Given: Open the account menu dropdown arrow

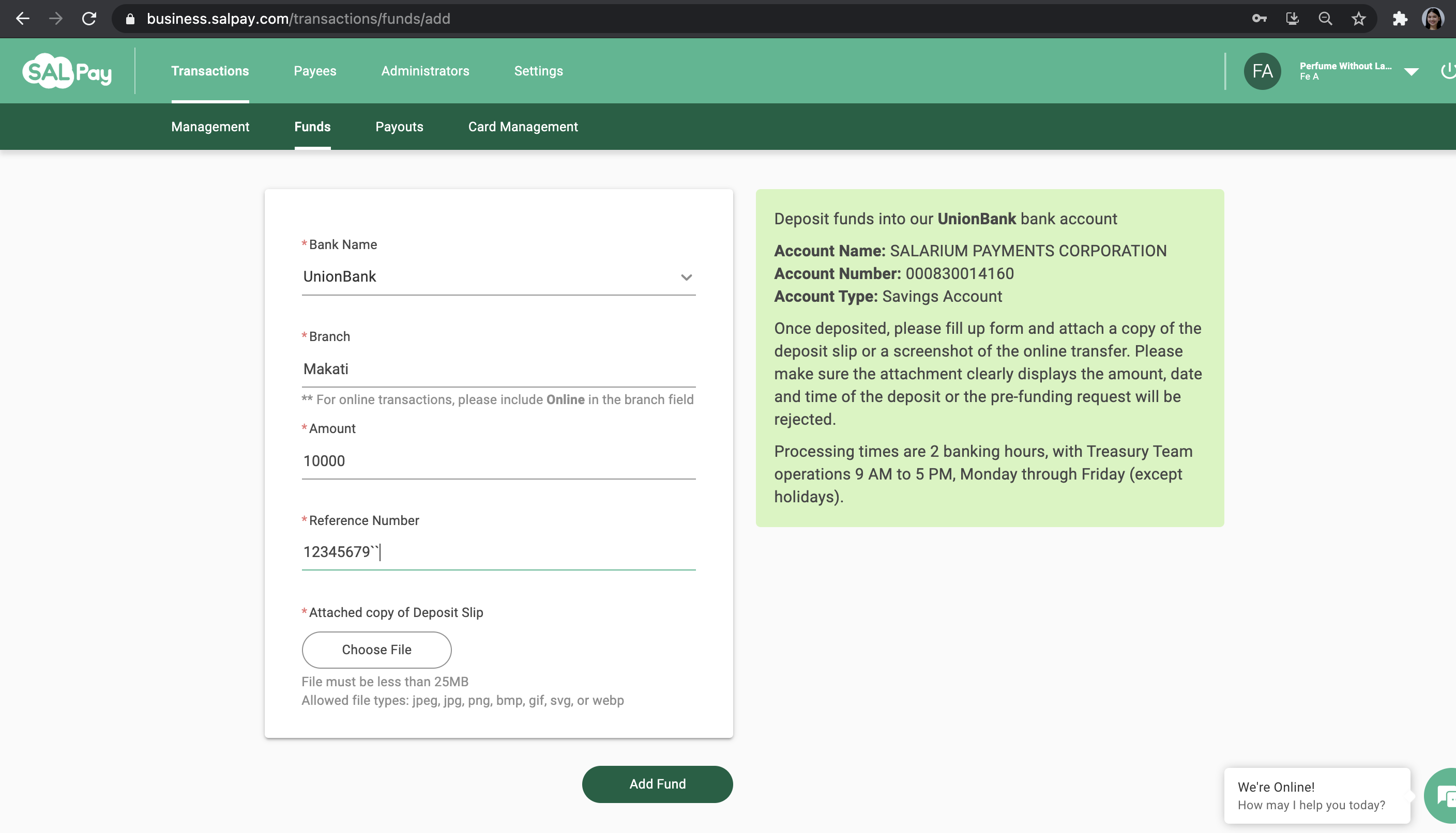Looking at the screenshot, I should pyautogui.click(x=1412, y=71).
